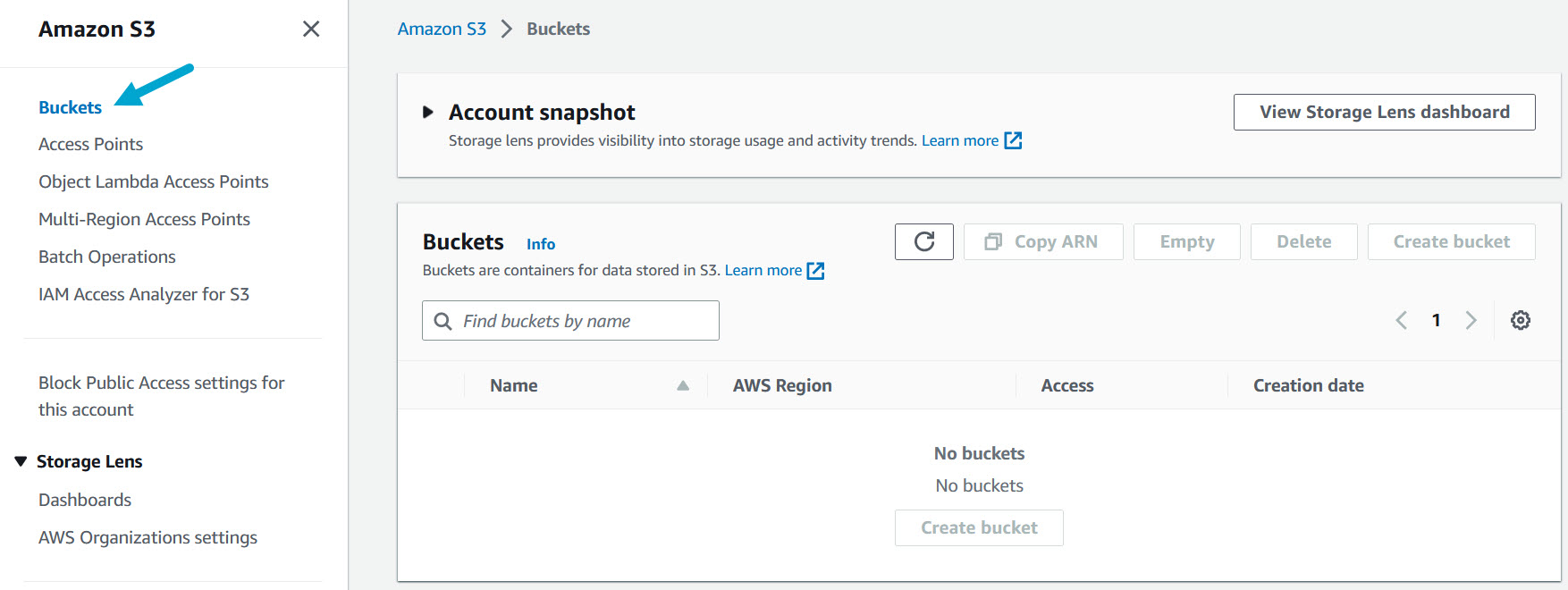This screenshot has height=590, width=1568.
Task: Click Amazon S3 breadcrumb link
Action: click(x=442, y=29)
